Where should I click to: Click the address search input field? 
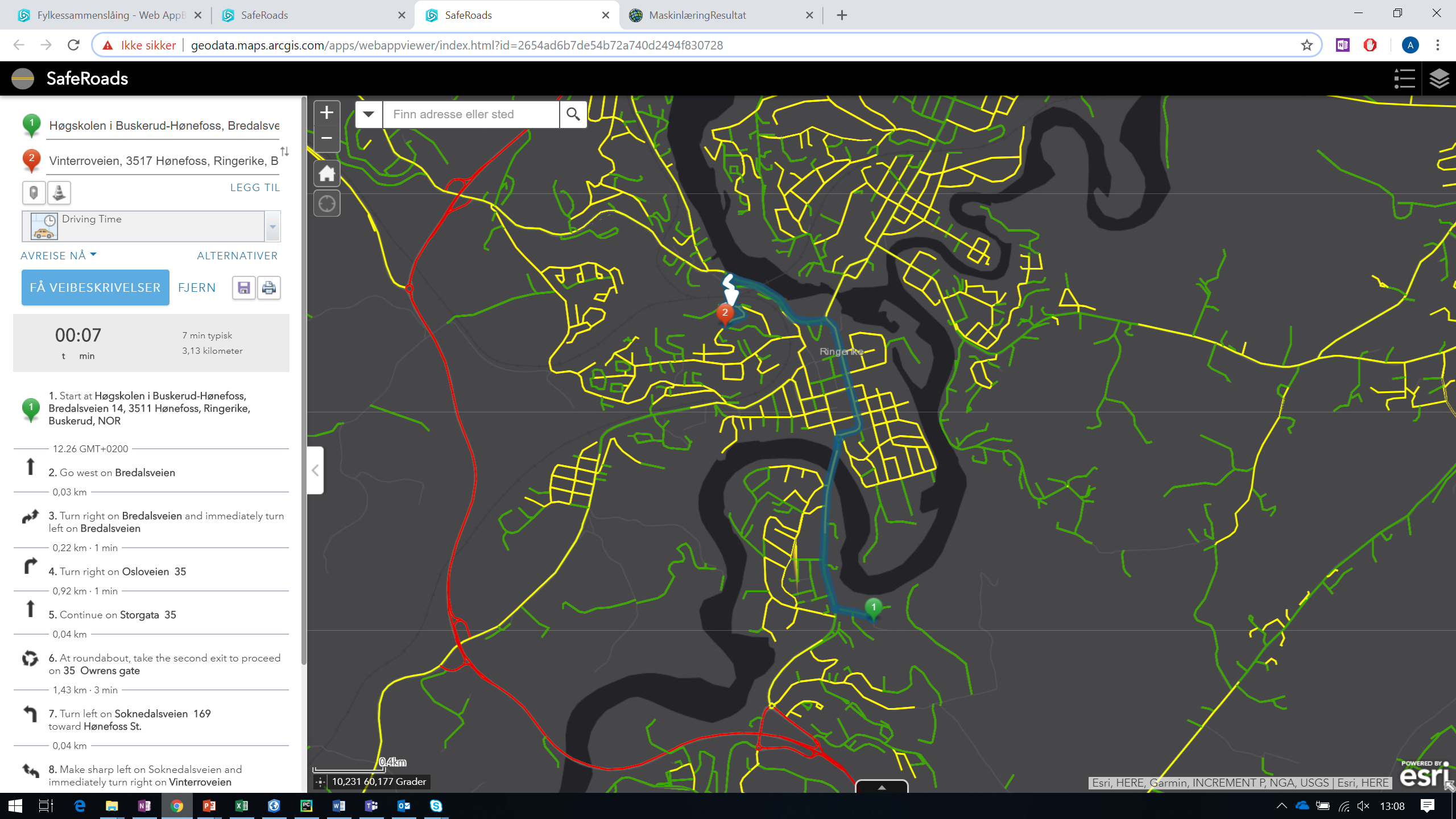[471, 114]
